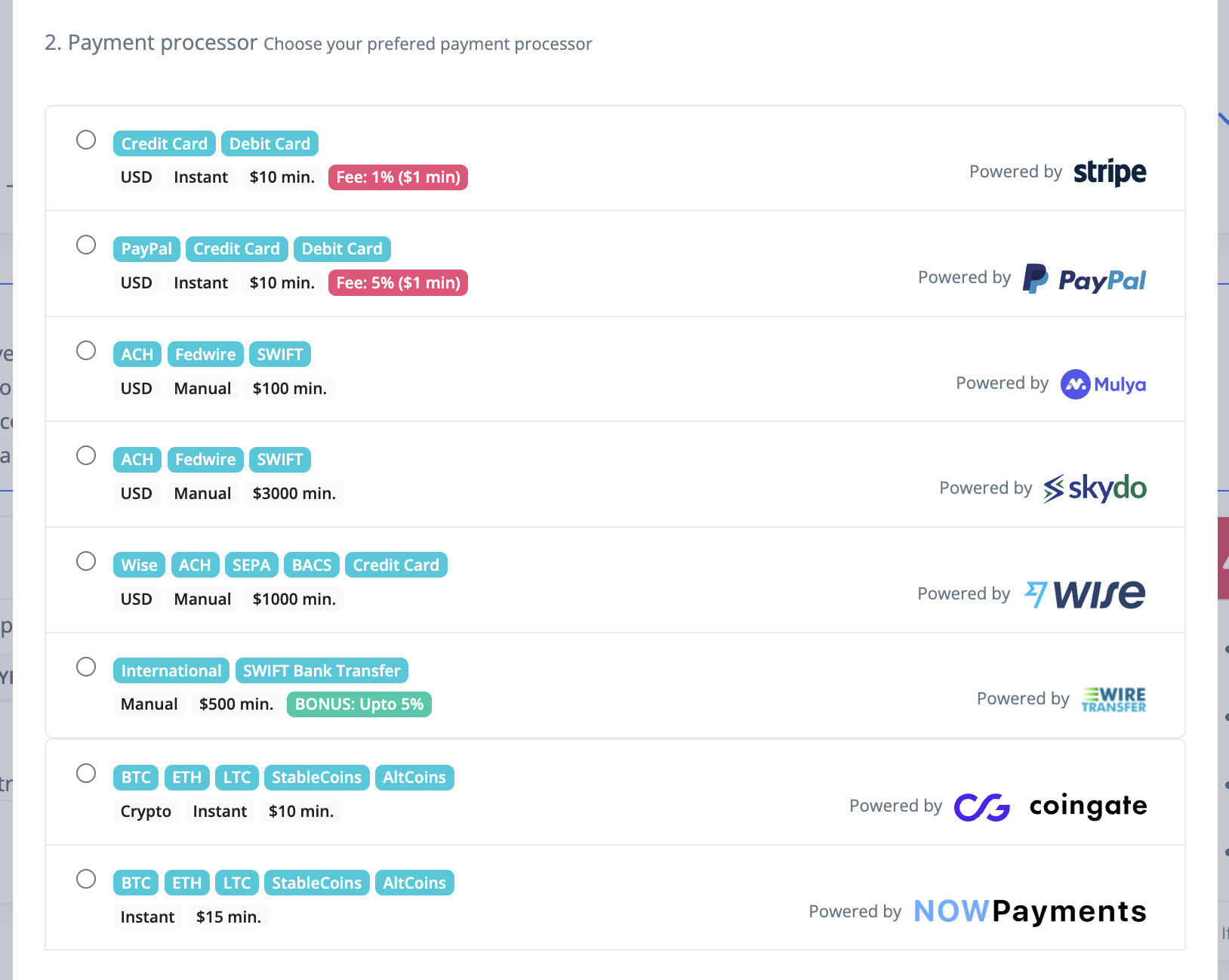Viewport: 1229px width, 980px height.
Task: Pick the International wire transfer radio button
Action: coord(86,667)
